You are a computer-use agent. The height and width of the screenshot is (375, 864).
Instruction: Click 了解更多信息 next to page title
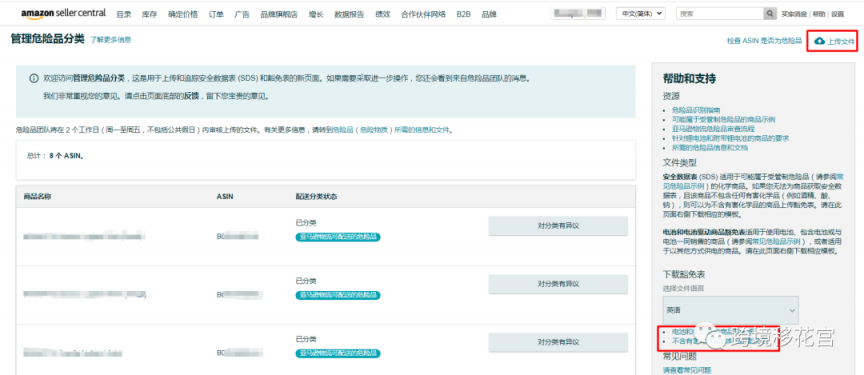[111, 40]
